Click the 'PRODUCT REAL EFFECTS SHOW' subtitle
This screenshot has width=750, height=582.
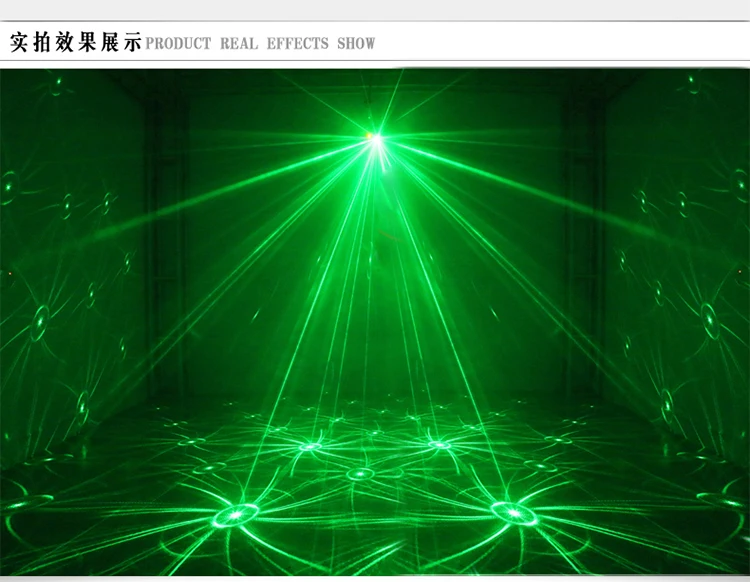[x=260, y=44]
